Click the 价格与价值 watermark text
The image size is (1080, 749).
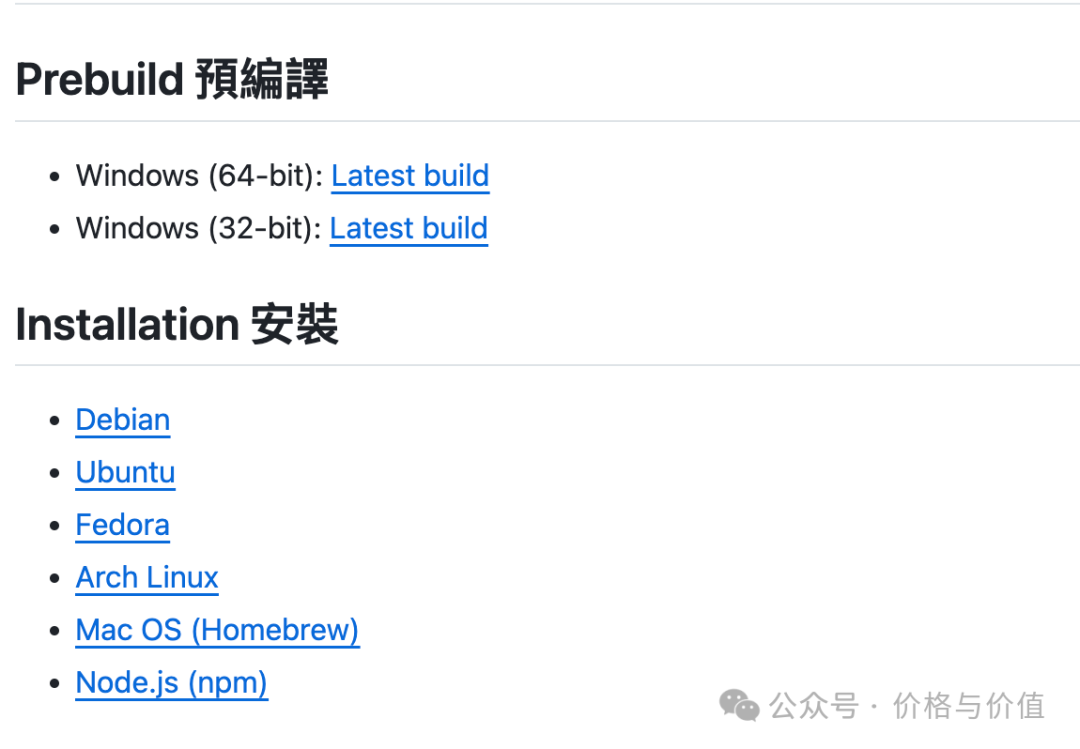(x=968, y=707)
